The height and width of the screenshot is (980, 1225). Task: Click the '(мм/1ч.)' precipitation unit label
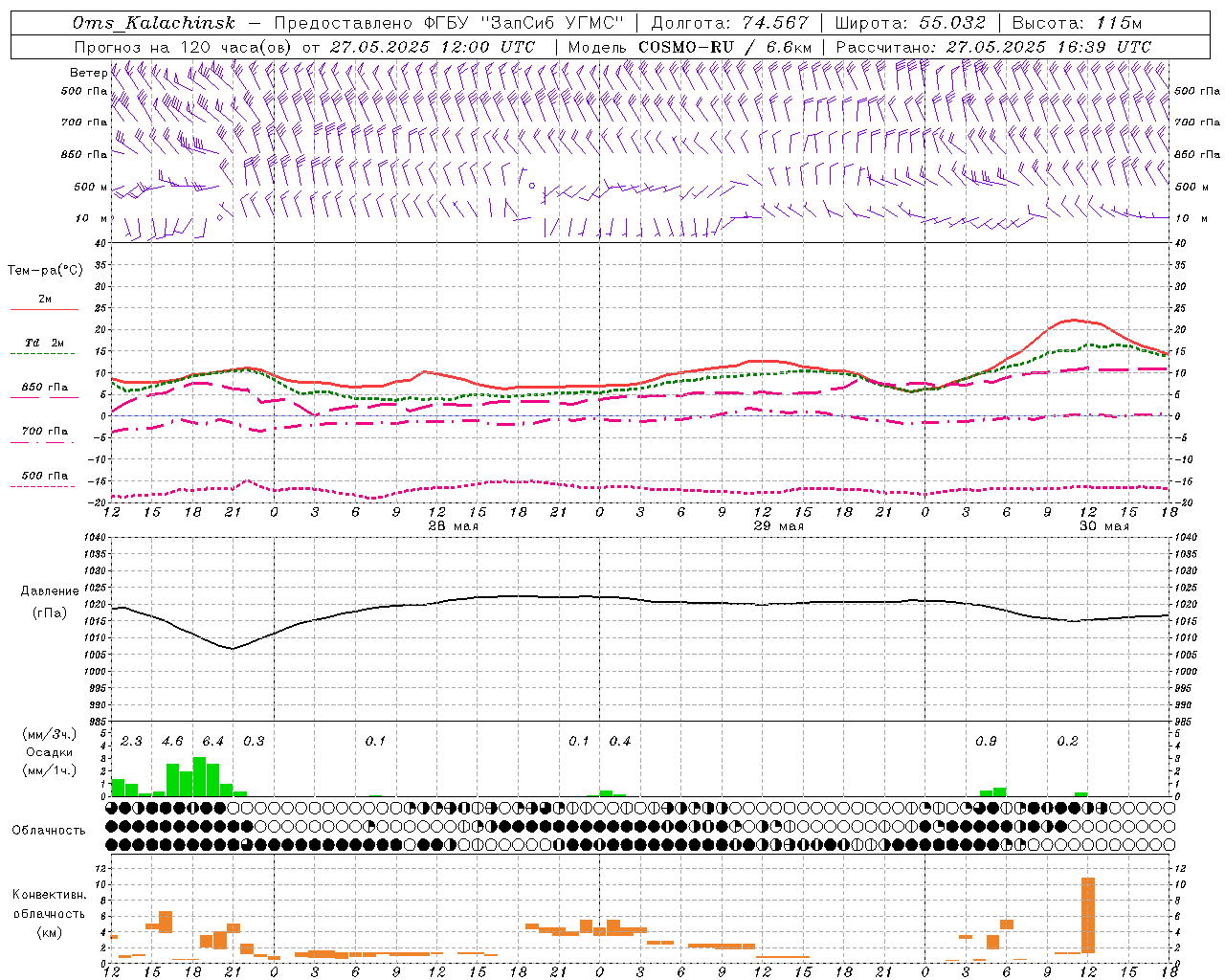click(50, 770)
